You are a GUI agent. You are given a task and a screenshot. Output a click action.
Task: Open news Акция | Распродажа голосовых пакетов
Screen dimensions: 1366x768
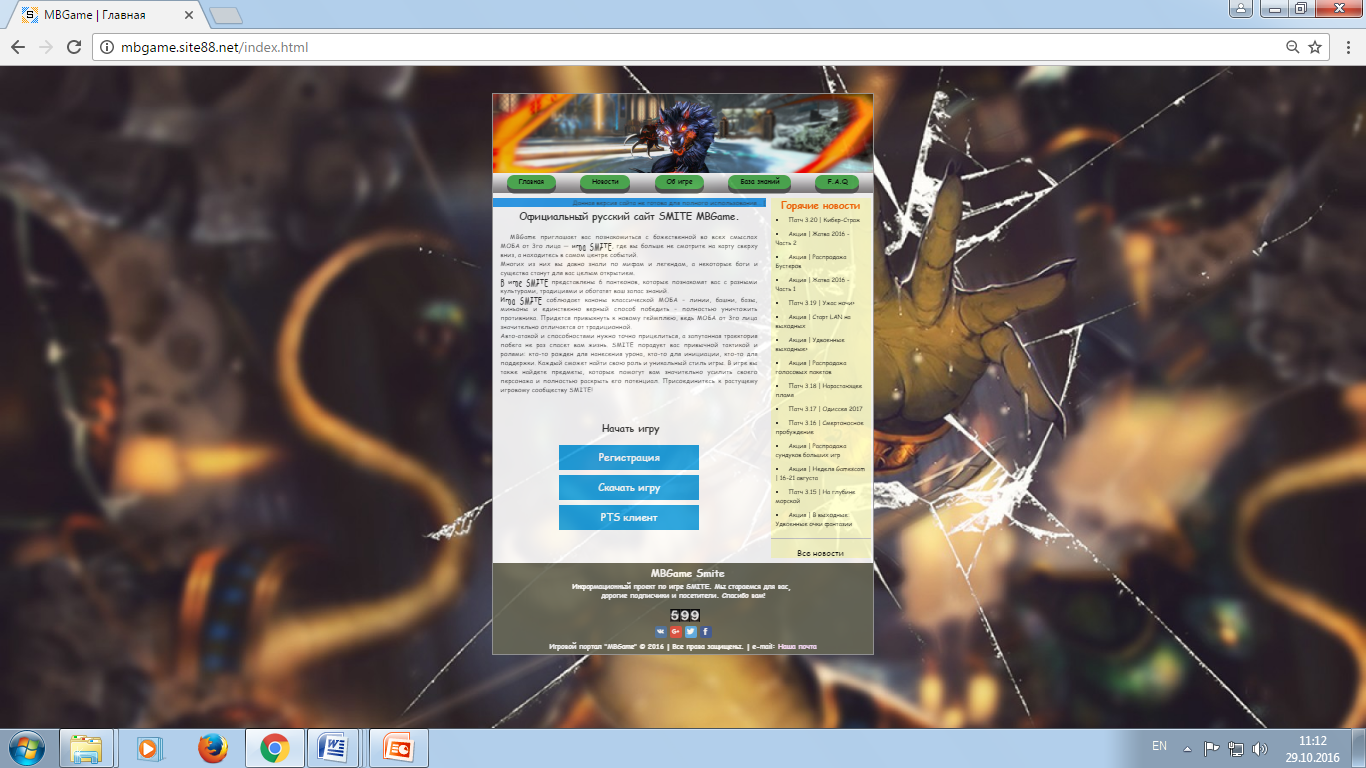point(811,367)
